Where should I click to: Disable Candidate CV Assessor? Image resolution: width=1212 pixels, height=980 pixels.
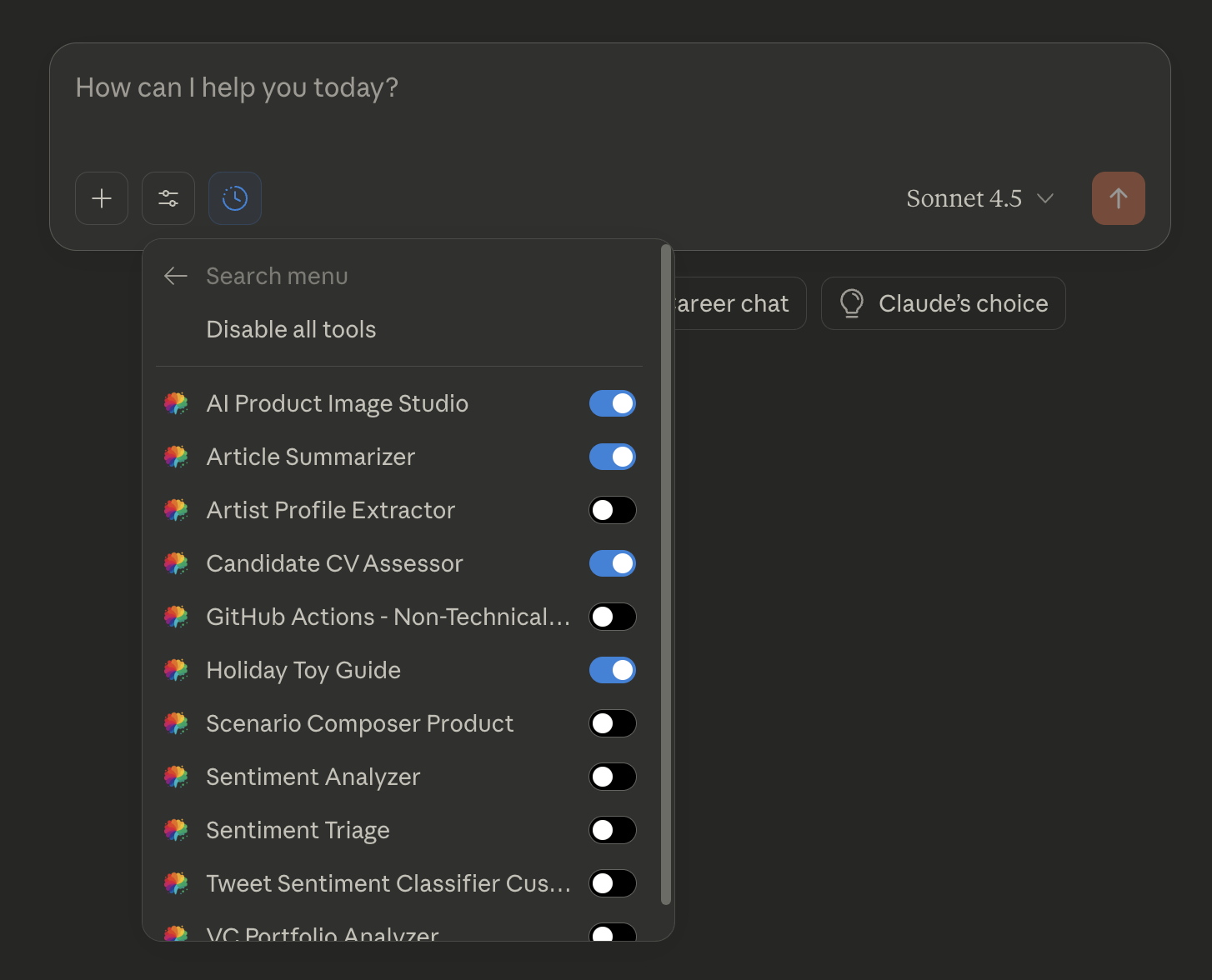(x=613, y=563)
